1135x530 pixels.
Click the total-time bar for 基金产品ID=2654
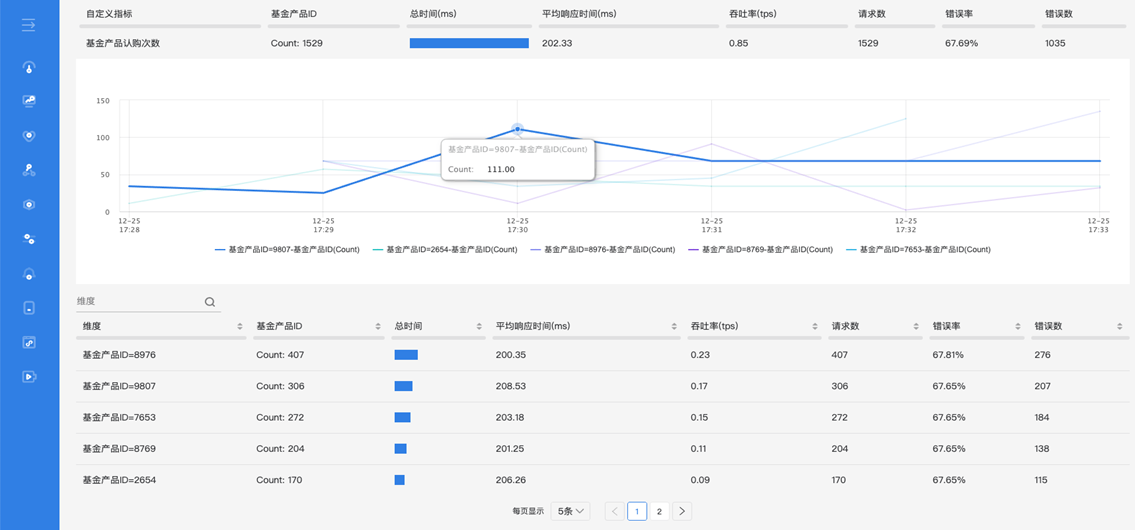click(400, 480)
